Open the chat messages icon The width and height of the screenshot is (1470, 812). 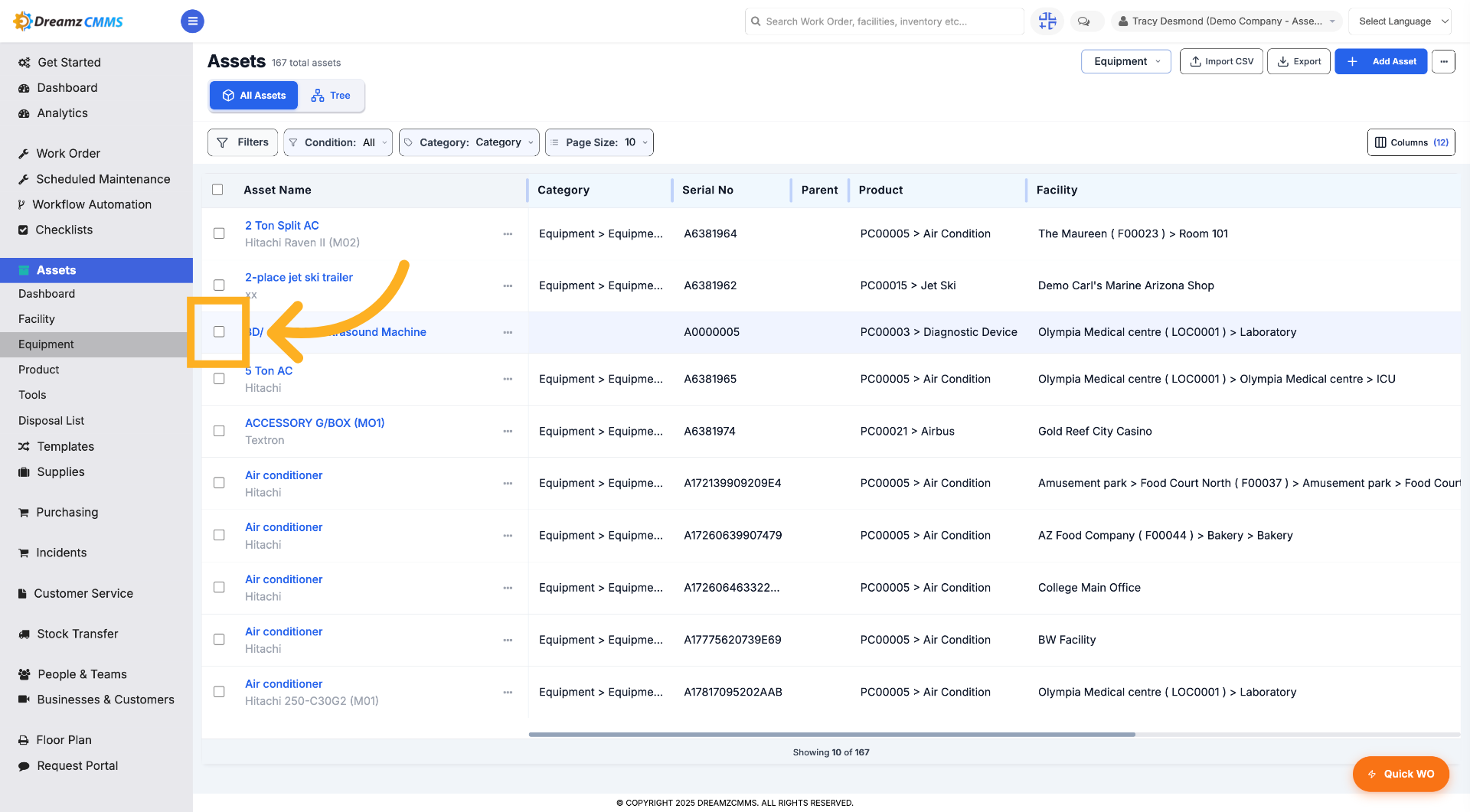click(1084, 21)
